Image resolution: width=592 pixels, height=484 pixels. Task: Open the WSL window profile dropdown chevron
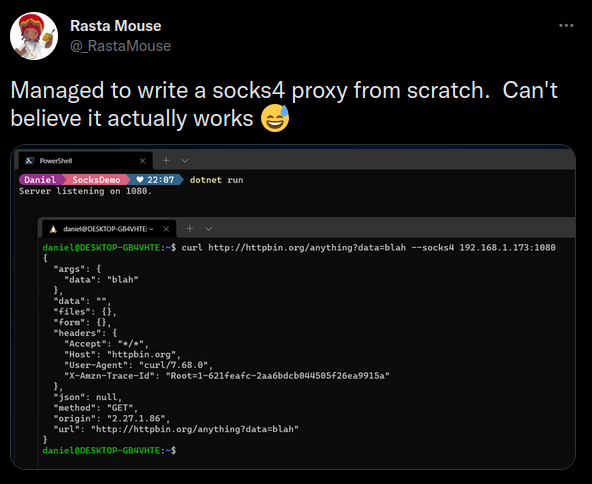[208, 229]
